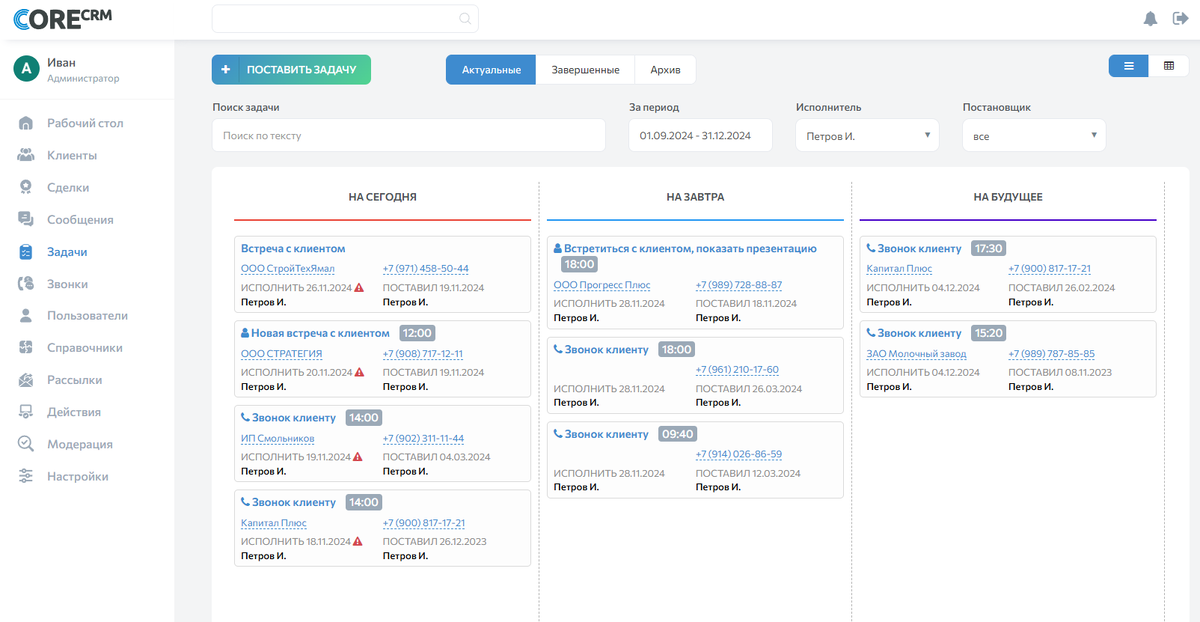This screenshot has width=1200, height=622.
Task: Click overdue warning icon next to 19.11.2024
Action: (359, 457)
